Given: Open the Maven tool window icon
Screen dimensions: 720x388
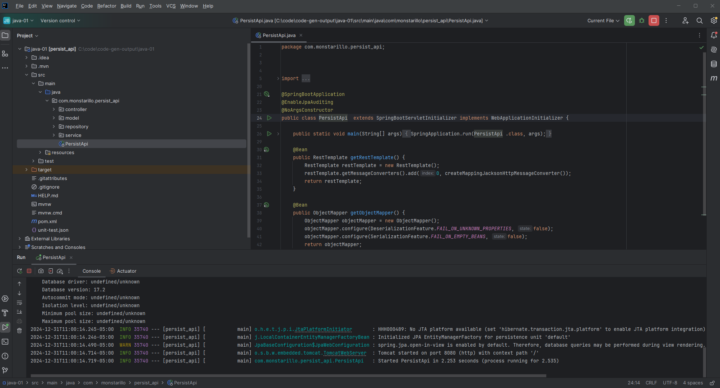Looking at the screenshot, I should click(x=714, y=78).
